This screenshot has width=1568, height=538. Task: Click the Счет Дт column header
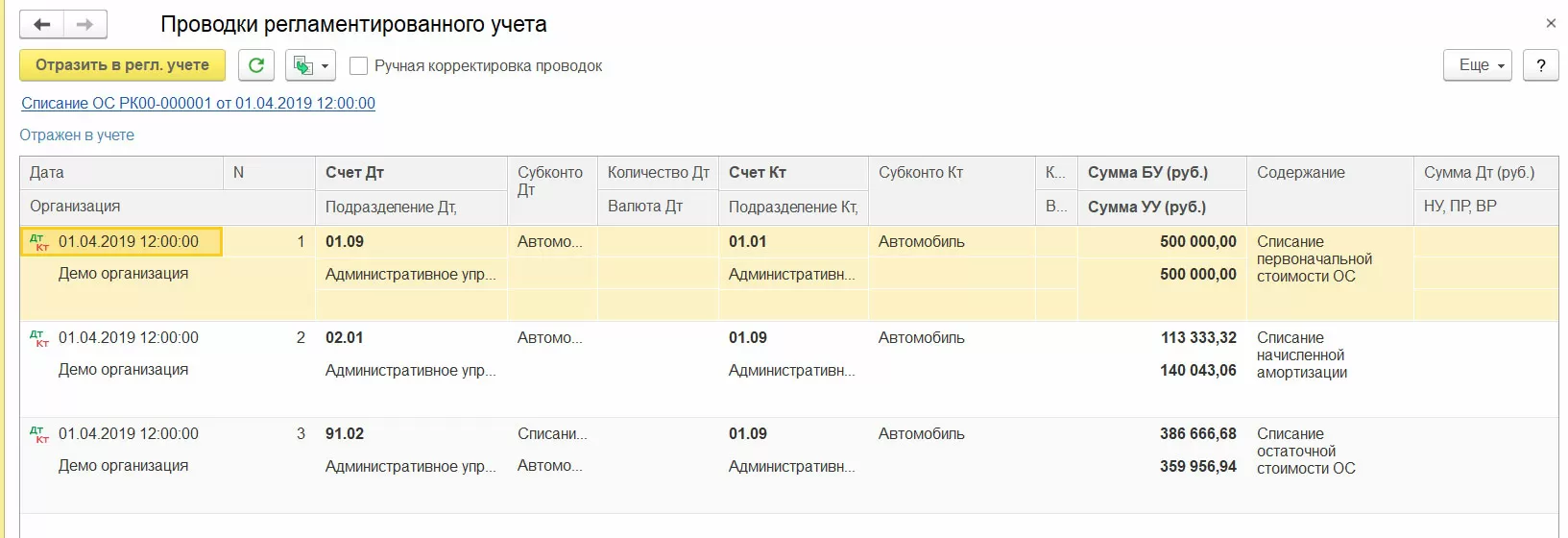[x=354, y=173]
